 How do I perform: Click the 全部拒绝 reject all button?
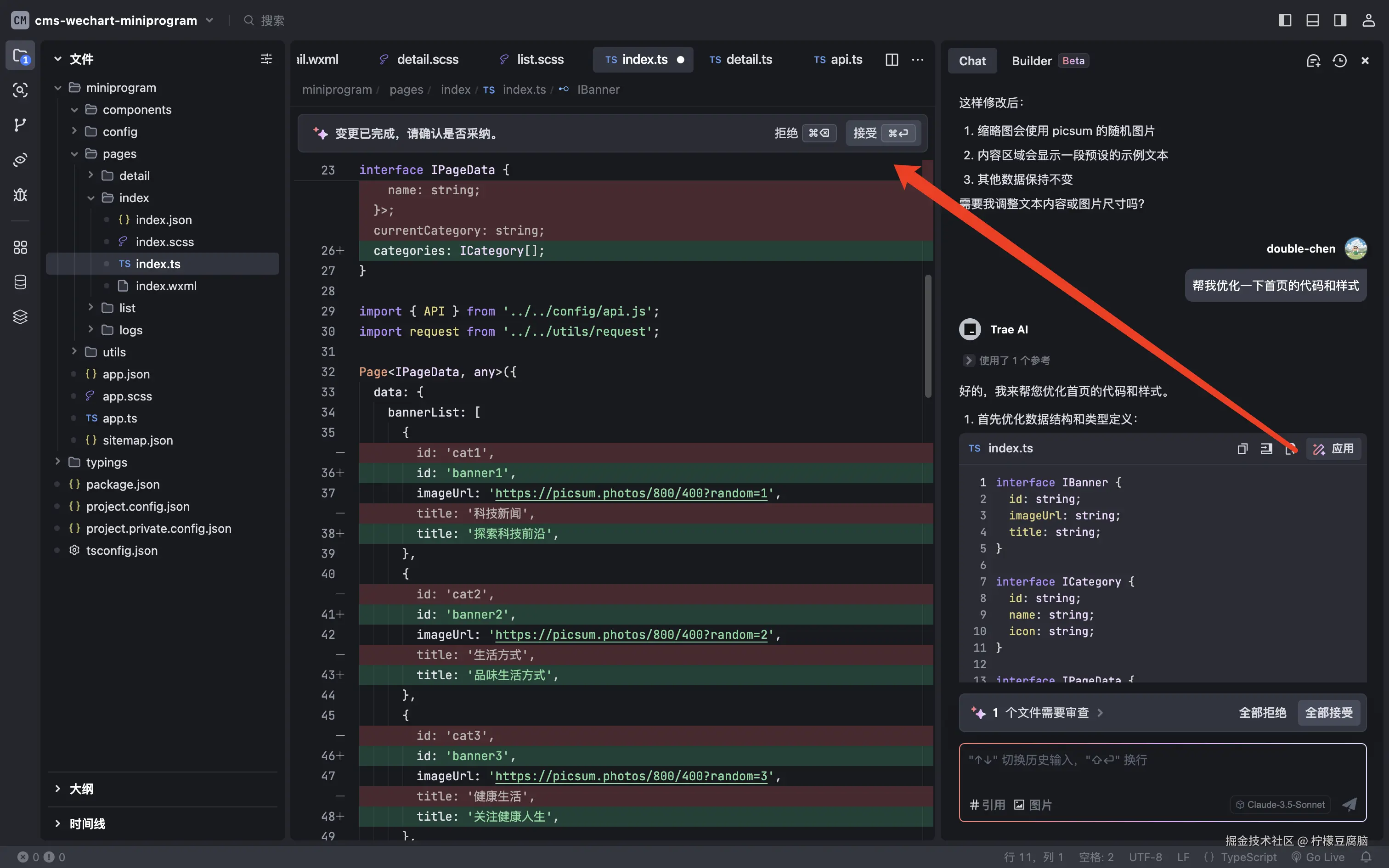tap(1262, 713)
